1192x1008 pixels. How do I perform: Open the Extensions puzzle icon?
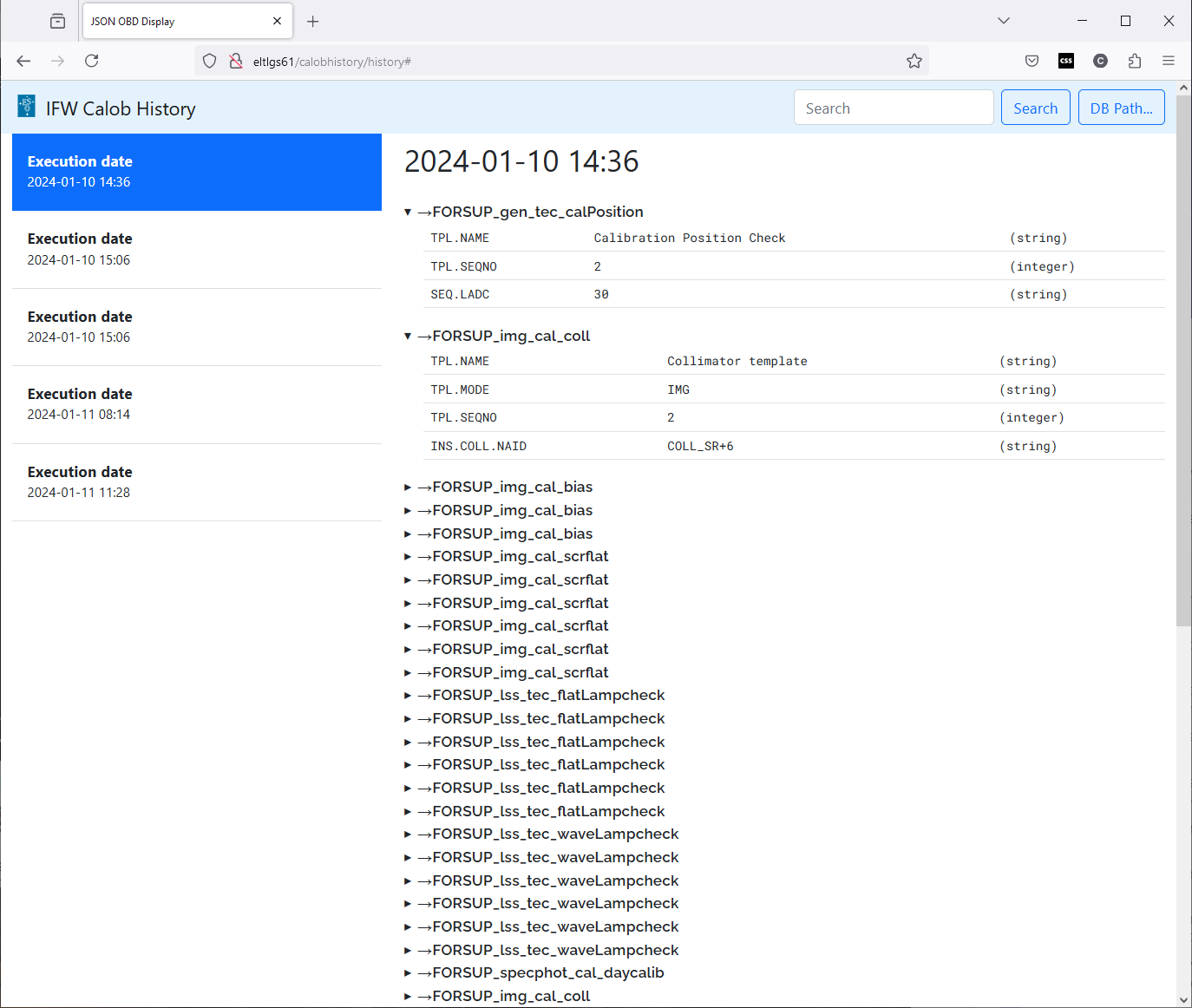(1134, 61)
